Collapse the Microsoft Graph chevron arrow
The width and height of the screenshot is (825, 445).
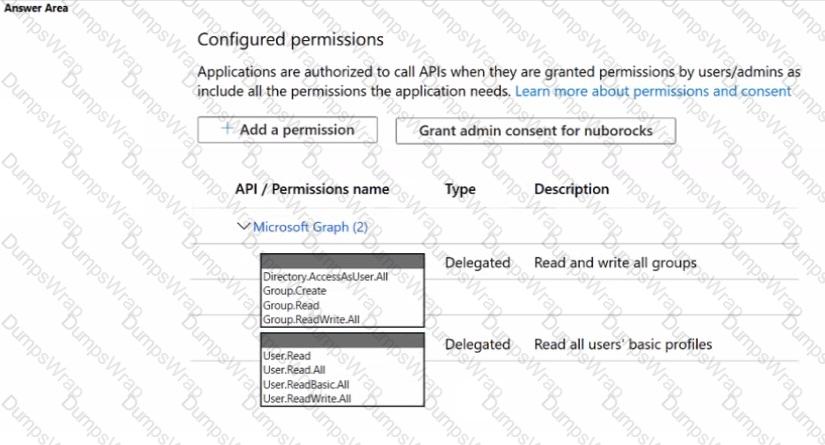click(243, 226)
